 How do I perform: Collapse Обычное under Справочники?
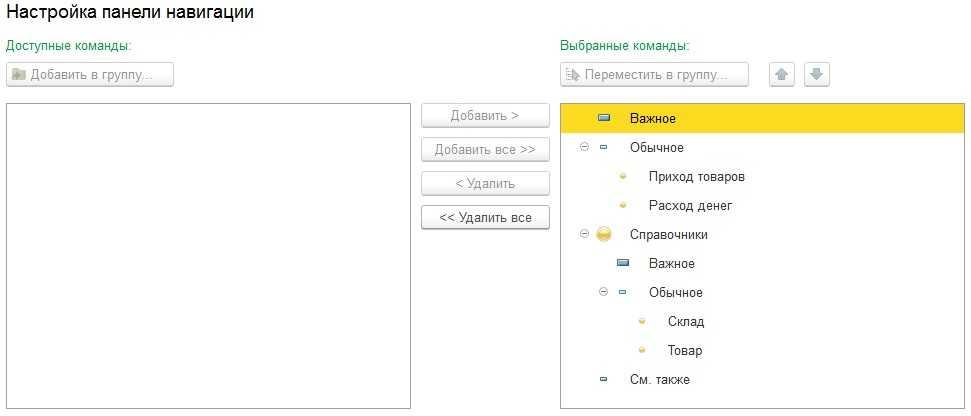603,293
